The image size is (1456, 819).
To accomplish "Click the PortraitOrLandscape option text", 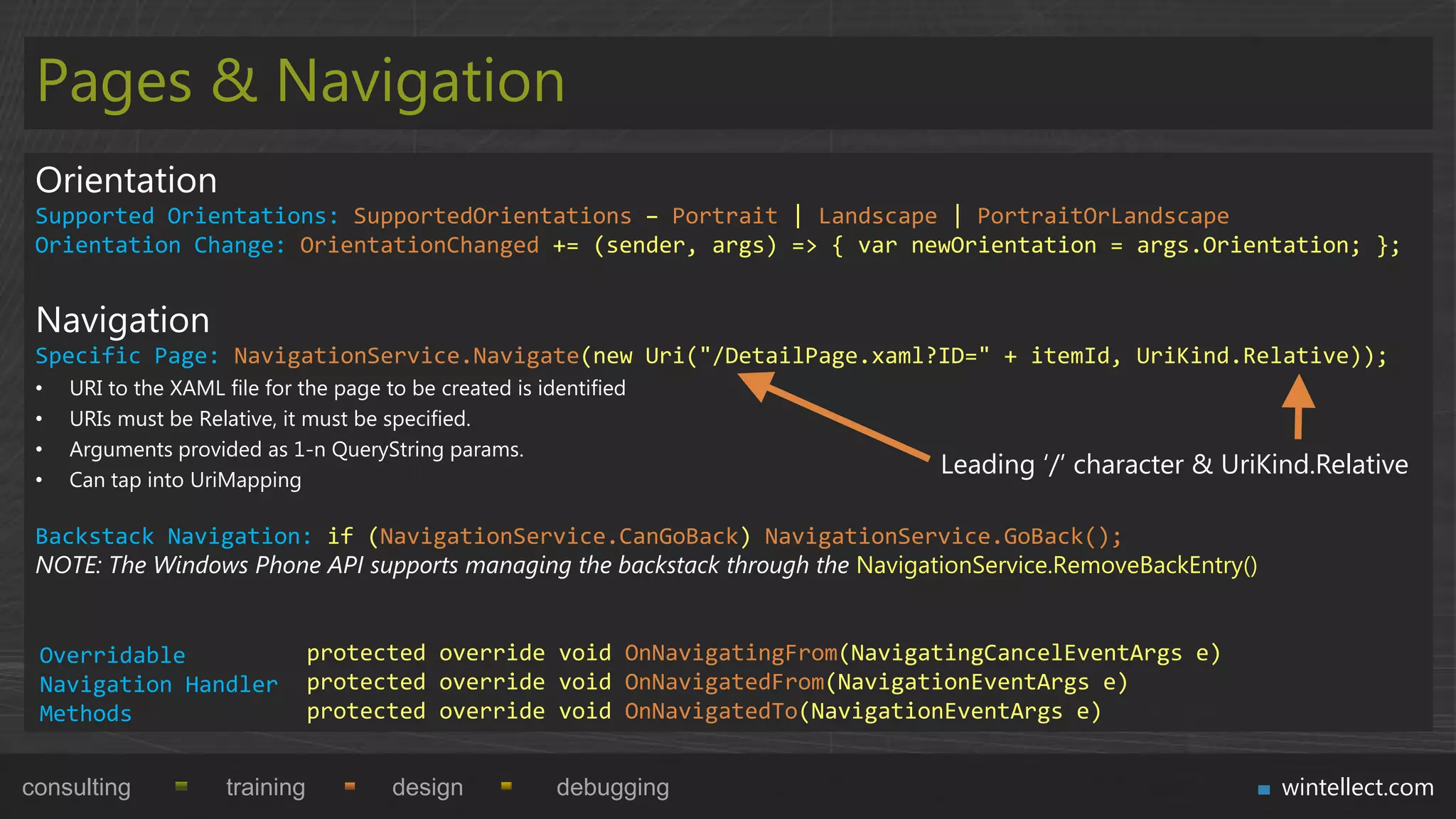I will 1103,215.
